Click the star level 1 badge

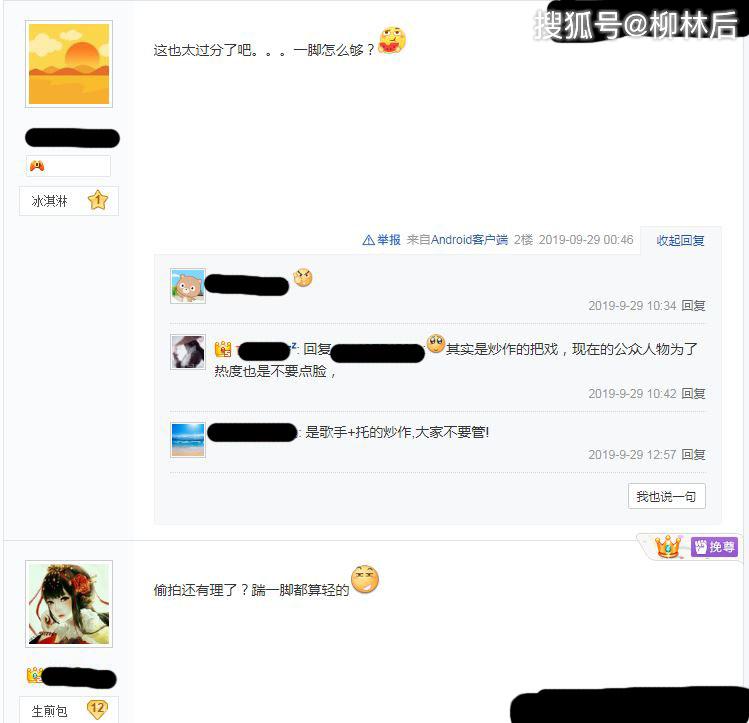coord(98,201)
